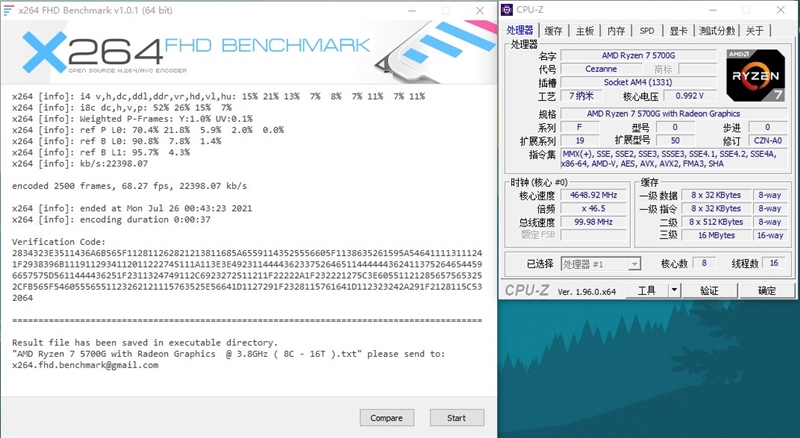Click the ref B L1 info line
Screen dimensions: 800x438
(101, 152)
